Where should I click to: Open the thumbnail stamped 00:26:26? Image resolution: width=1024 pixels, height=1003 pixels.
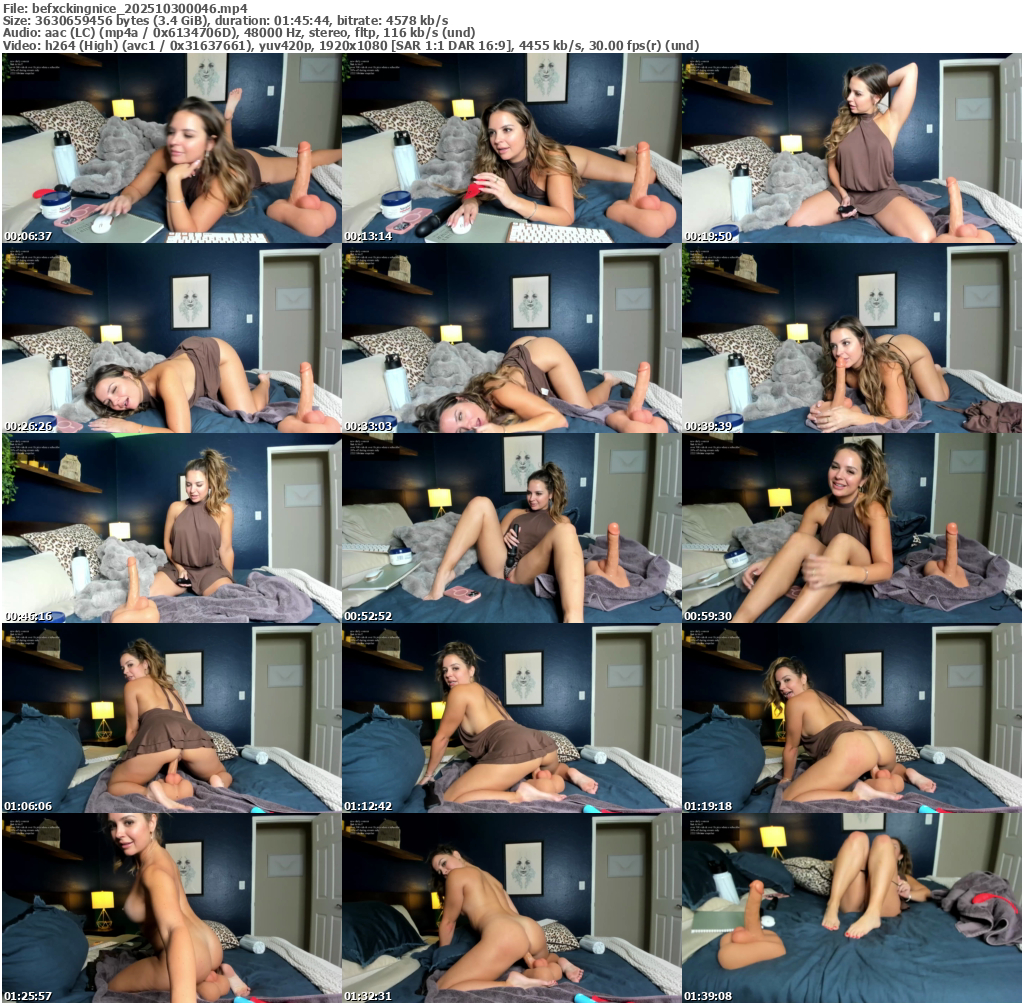tap(172, 338)
